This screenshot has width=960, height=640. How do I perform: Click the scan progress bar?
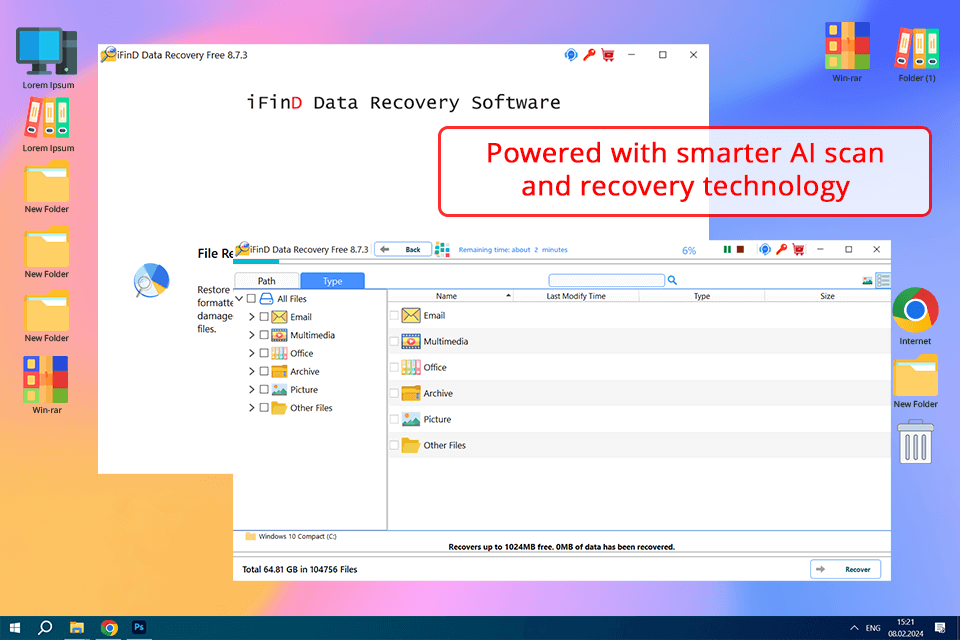point(562,262)
